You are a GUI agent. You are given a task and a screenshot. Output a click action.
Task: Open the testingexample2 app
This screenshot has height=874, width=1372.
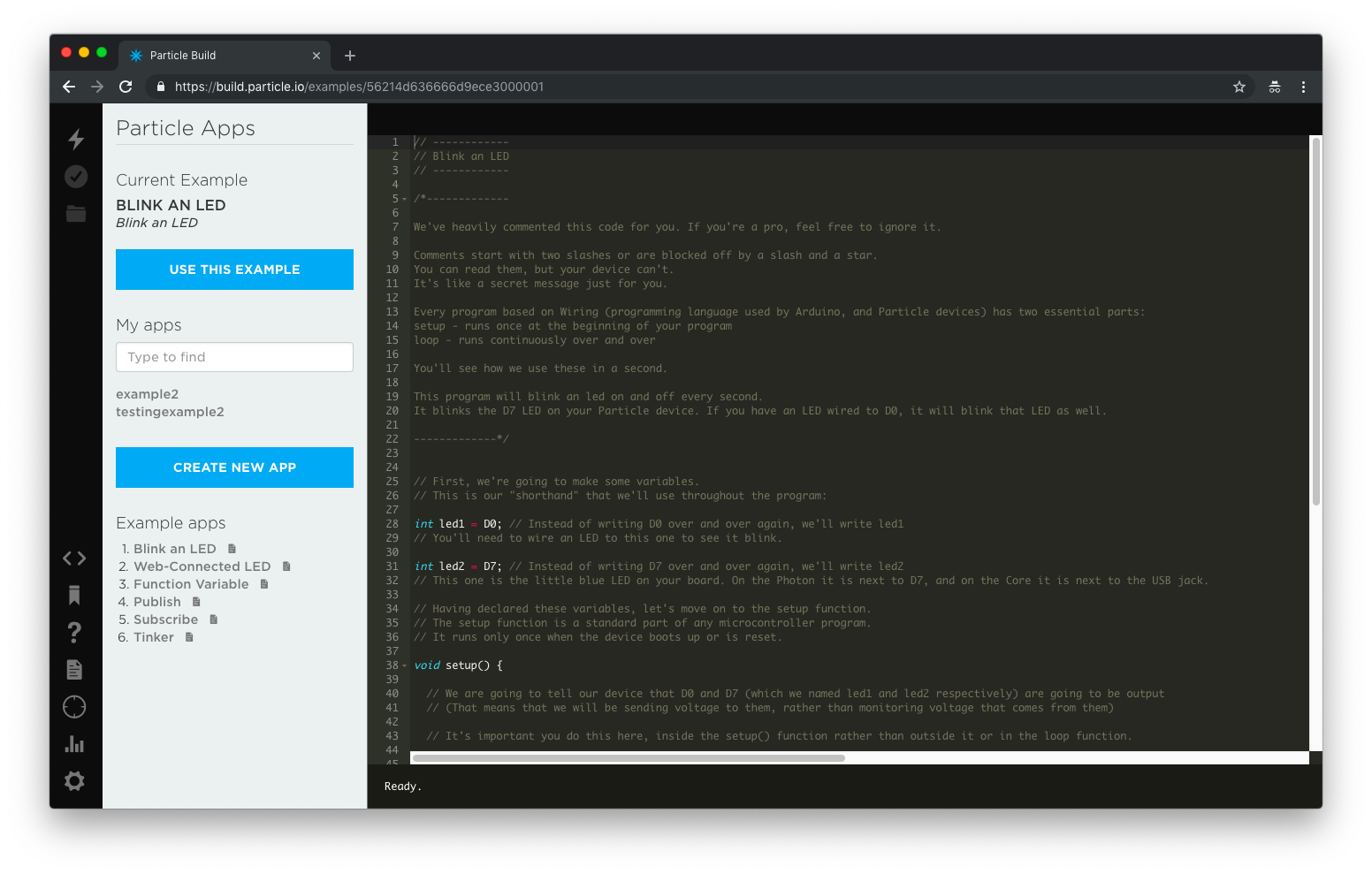(x=170, y=412)
